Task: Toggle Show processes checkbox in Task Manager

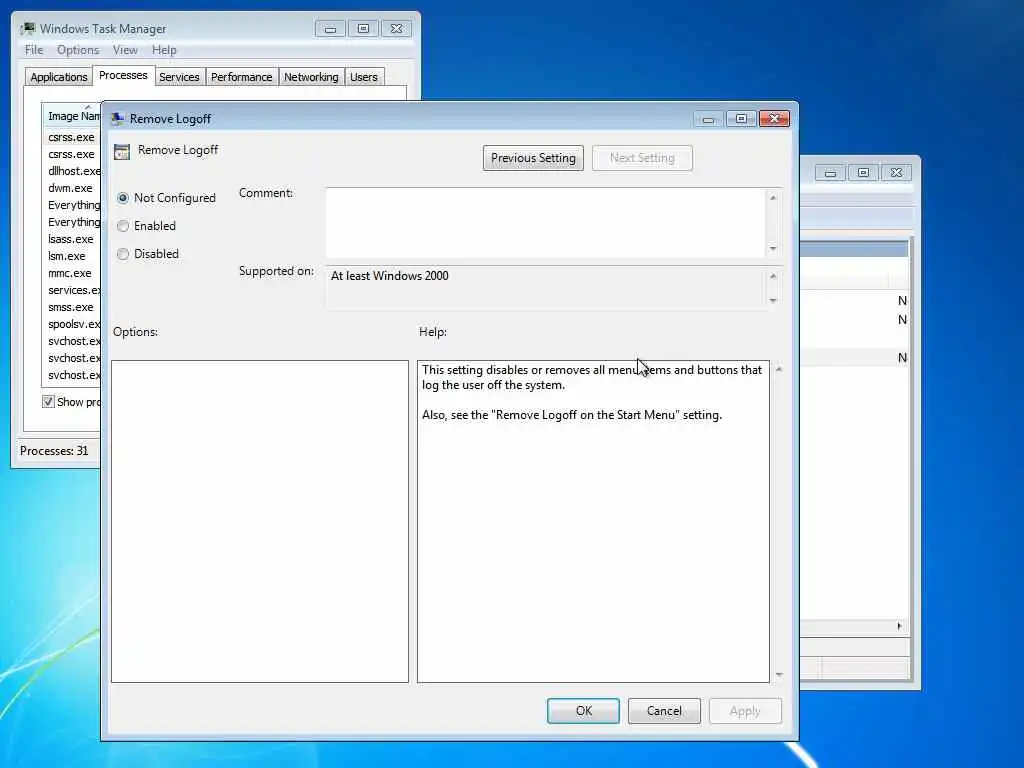Action: [x=48, y=402]
